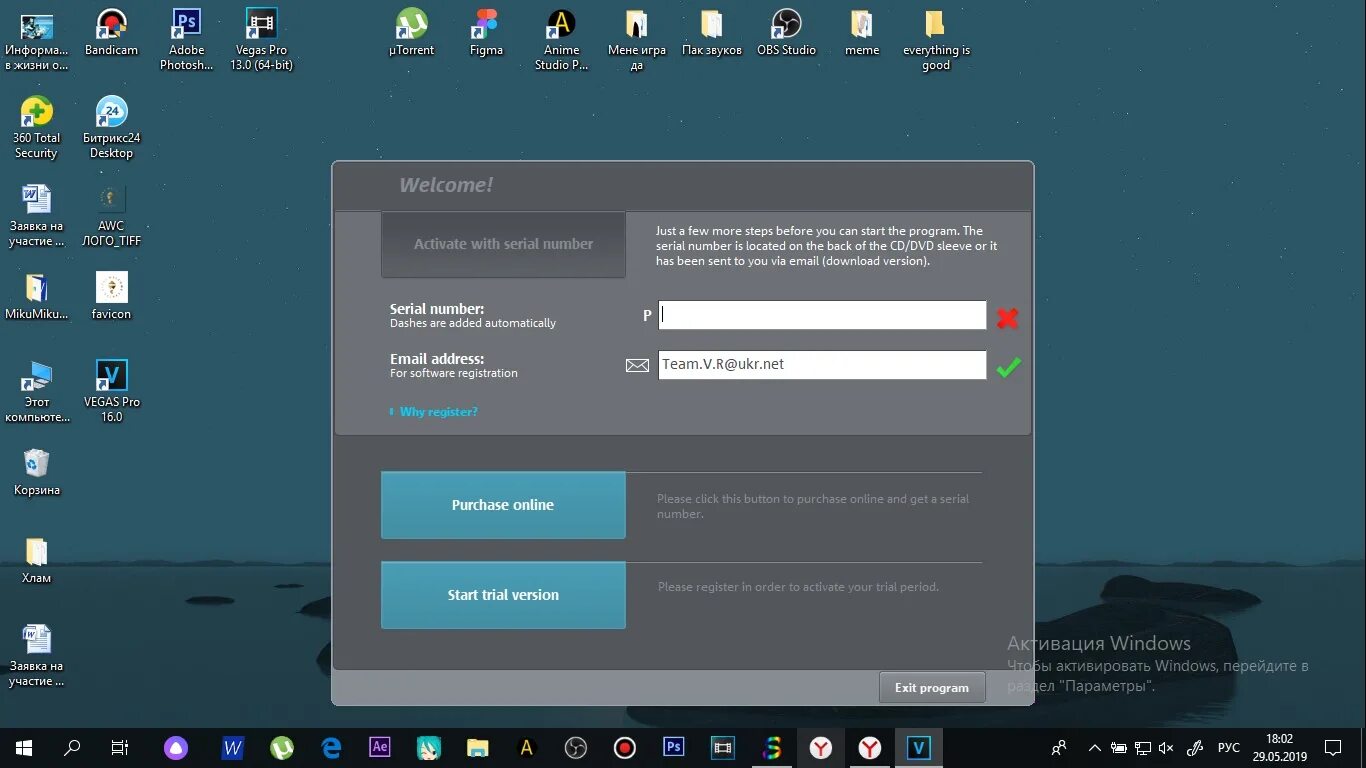Viewport: 1366px width, 768px height.
Task: Open Adobe Photoshop desktop shortcut
Action: (186, 40)
